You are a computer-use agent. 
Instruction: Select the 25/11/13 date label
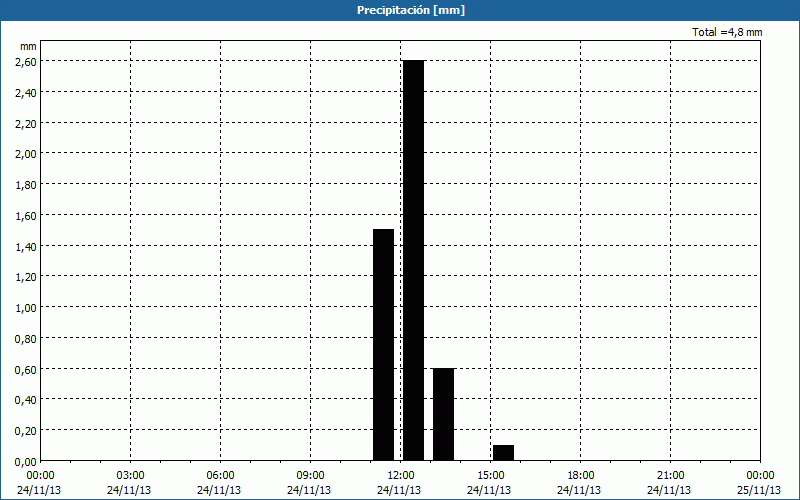759,490
